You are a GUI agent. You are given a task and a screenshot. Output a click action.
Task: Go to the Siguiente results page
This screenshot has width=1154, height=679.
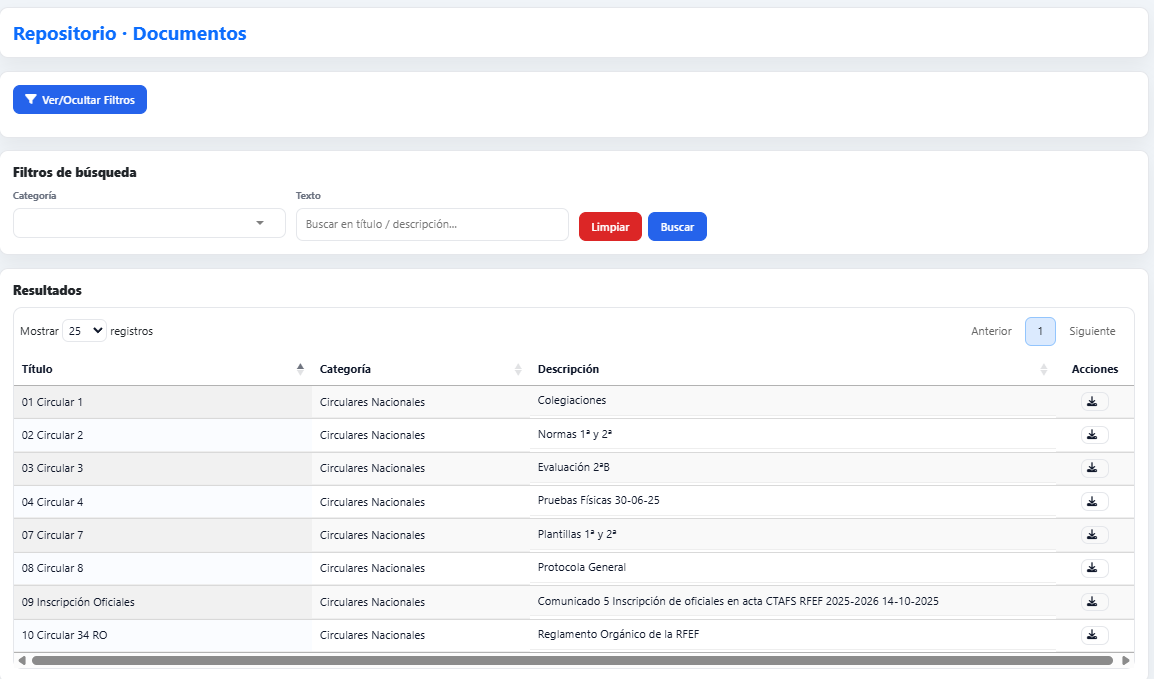coord(1092,331)
